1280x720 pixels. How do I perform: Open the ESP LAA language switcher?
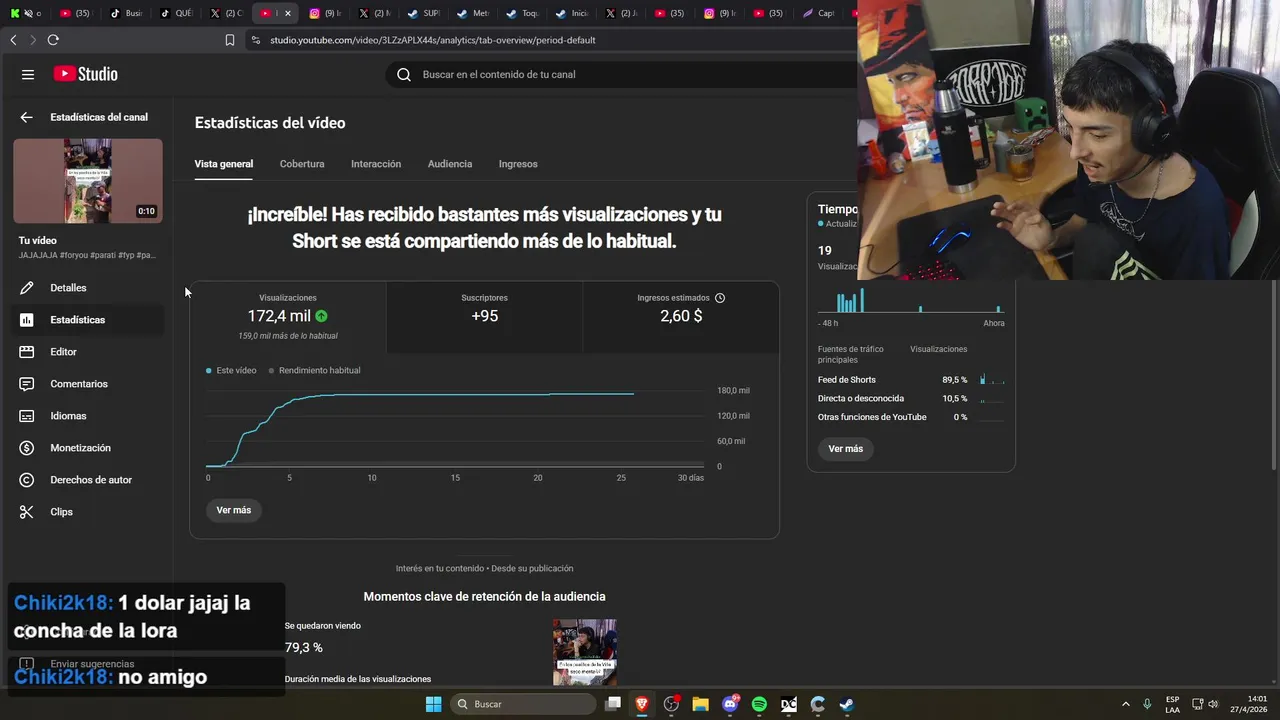pos(1172,704)
